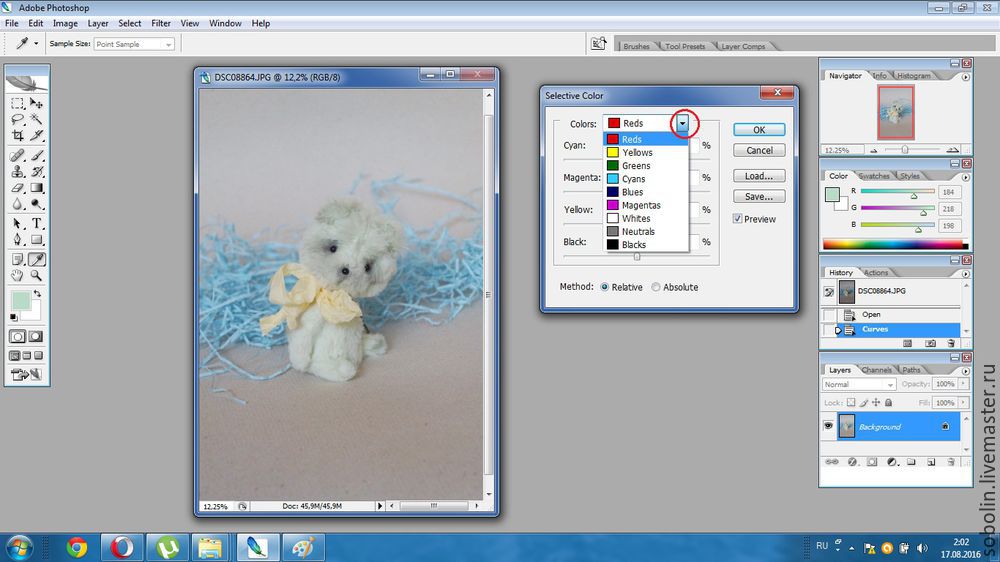Set history brush source for DSC08864.JPG snapshot
The height and width of the screenshot is (562, 1000).
click(x=829, y=292)
